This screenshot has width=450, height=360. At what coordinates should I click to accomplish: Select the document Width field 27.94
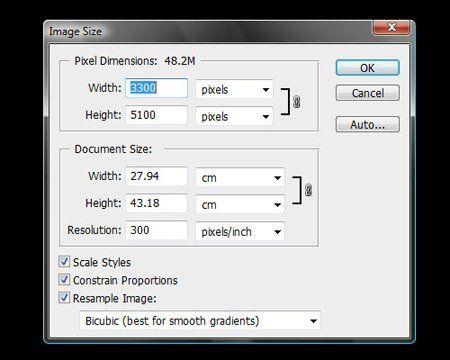click(x=157, y=176)
